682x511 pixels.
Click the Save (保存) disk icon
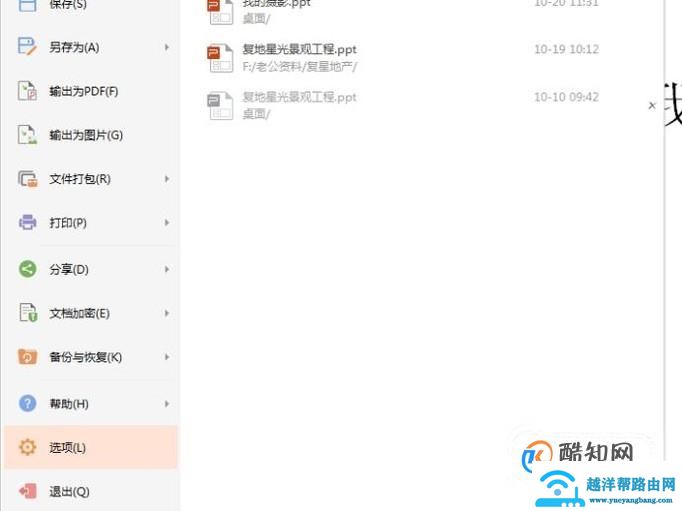pyautogui.click(x=27, y=5)
